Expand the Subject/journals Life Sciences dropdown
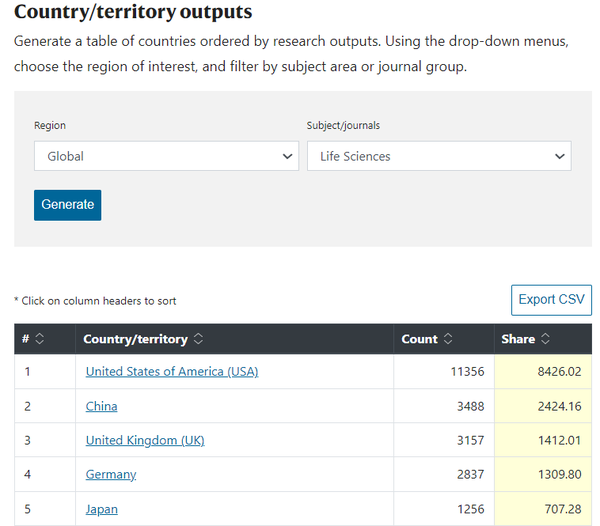Screen dimensions: 600x526 (439, 156)
